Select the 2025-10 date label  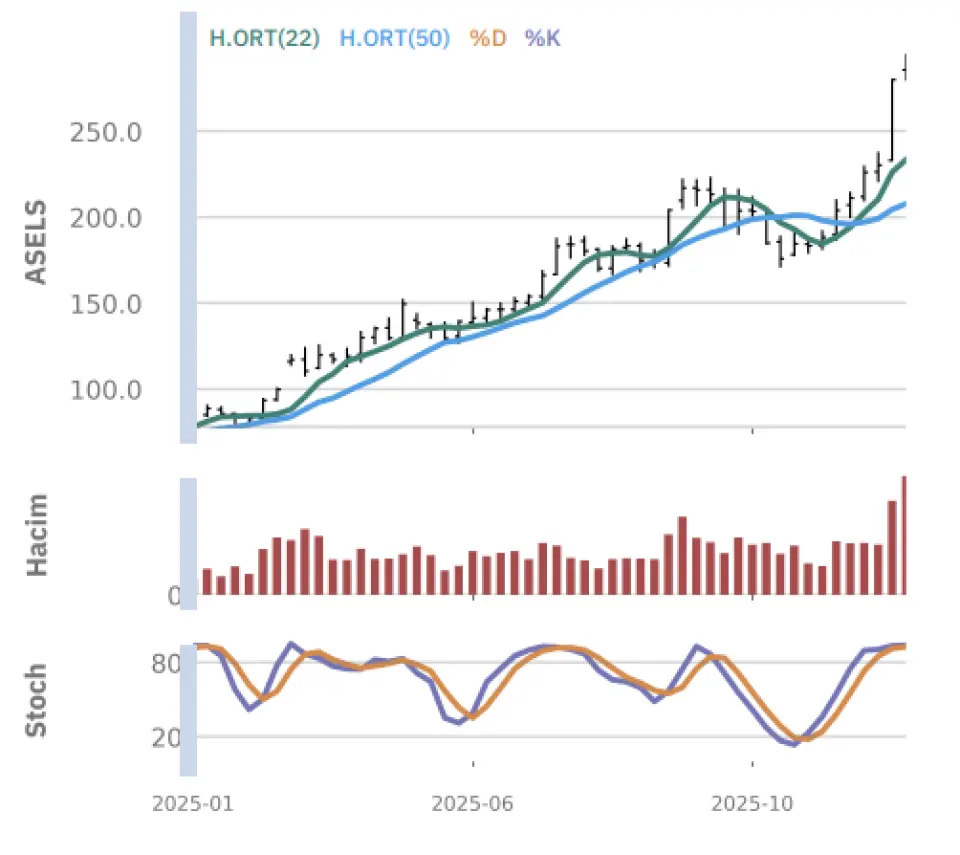coord(745,804)
